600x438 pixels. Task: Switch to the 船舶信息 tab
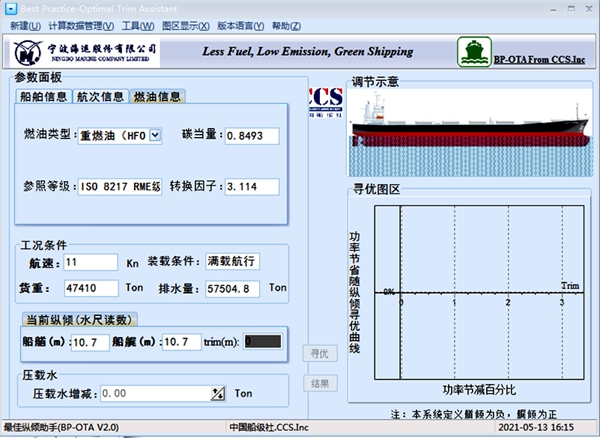pos(43,97)
